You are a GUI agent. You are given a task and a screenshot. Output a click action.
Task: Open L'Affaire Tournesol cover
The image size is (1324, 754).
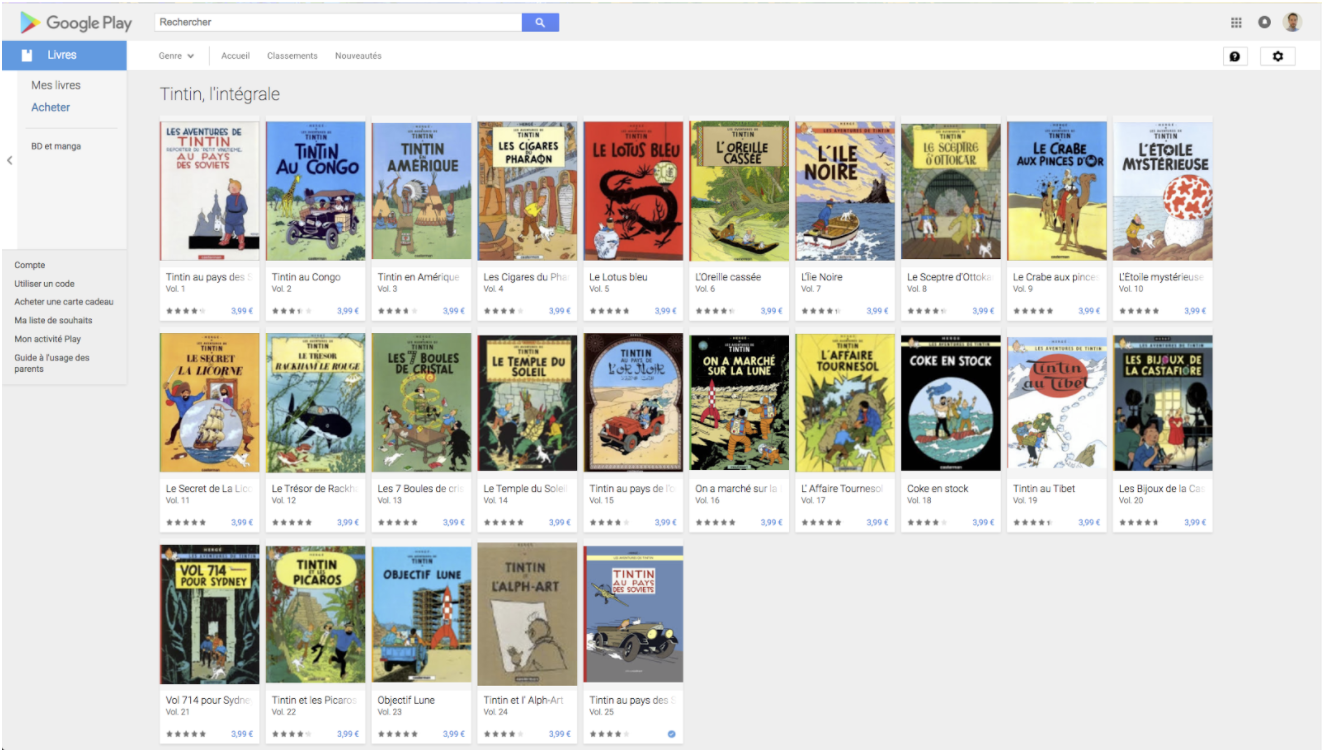[845, 402]
